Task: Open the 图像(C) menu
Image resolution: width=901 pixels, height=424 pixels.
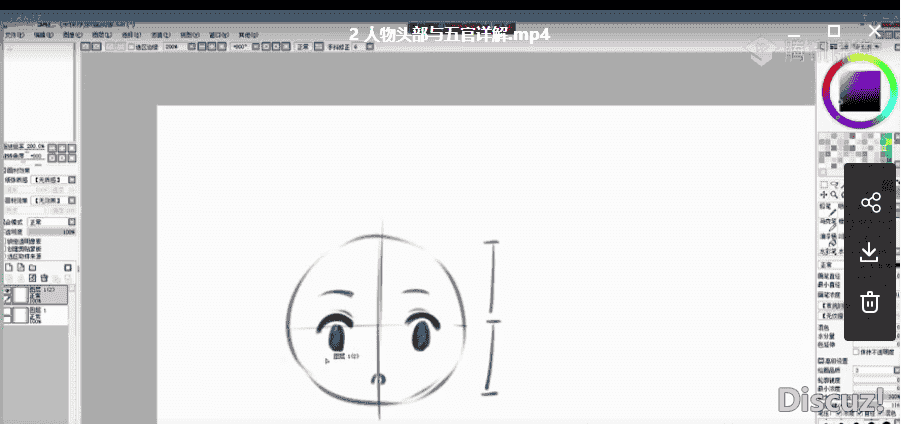Action: click(x=72, y=34)
